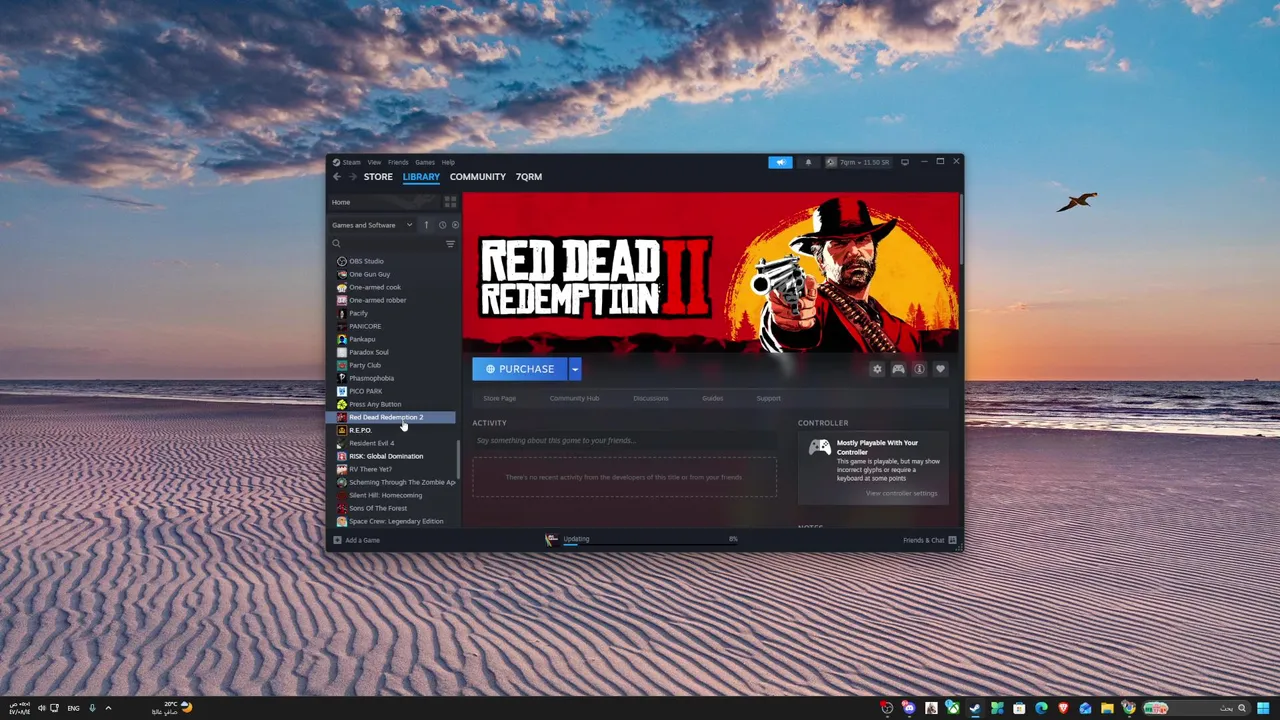Open the advanced filter options icon
This screenshot has width=1280, height=720.
[x=450, y=244]
